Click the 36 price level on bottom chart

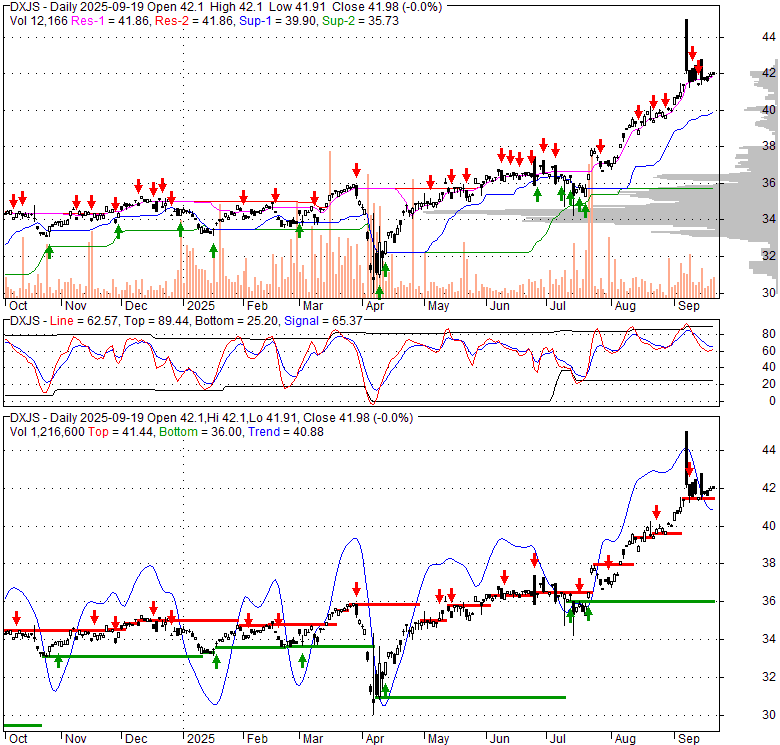[x=769, y=601]
